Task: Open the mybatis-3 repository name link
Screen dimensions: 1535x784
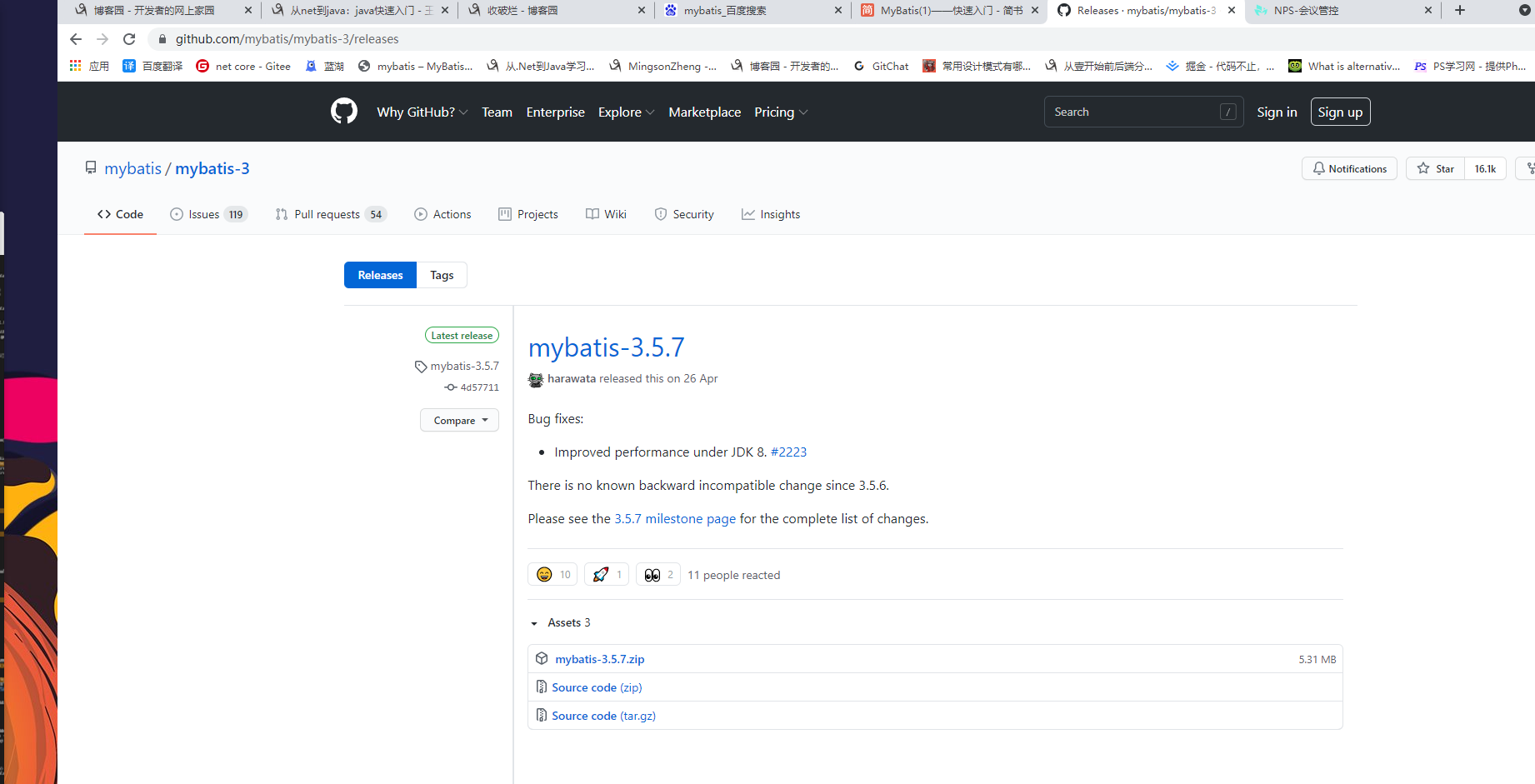Action: pyautogui.click(x=212, y=168)
